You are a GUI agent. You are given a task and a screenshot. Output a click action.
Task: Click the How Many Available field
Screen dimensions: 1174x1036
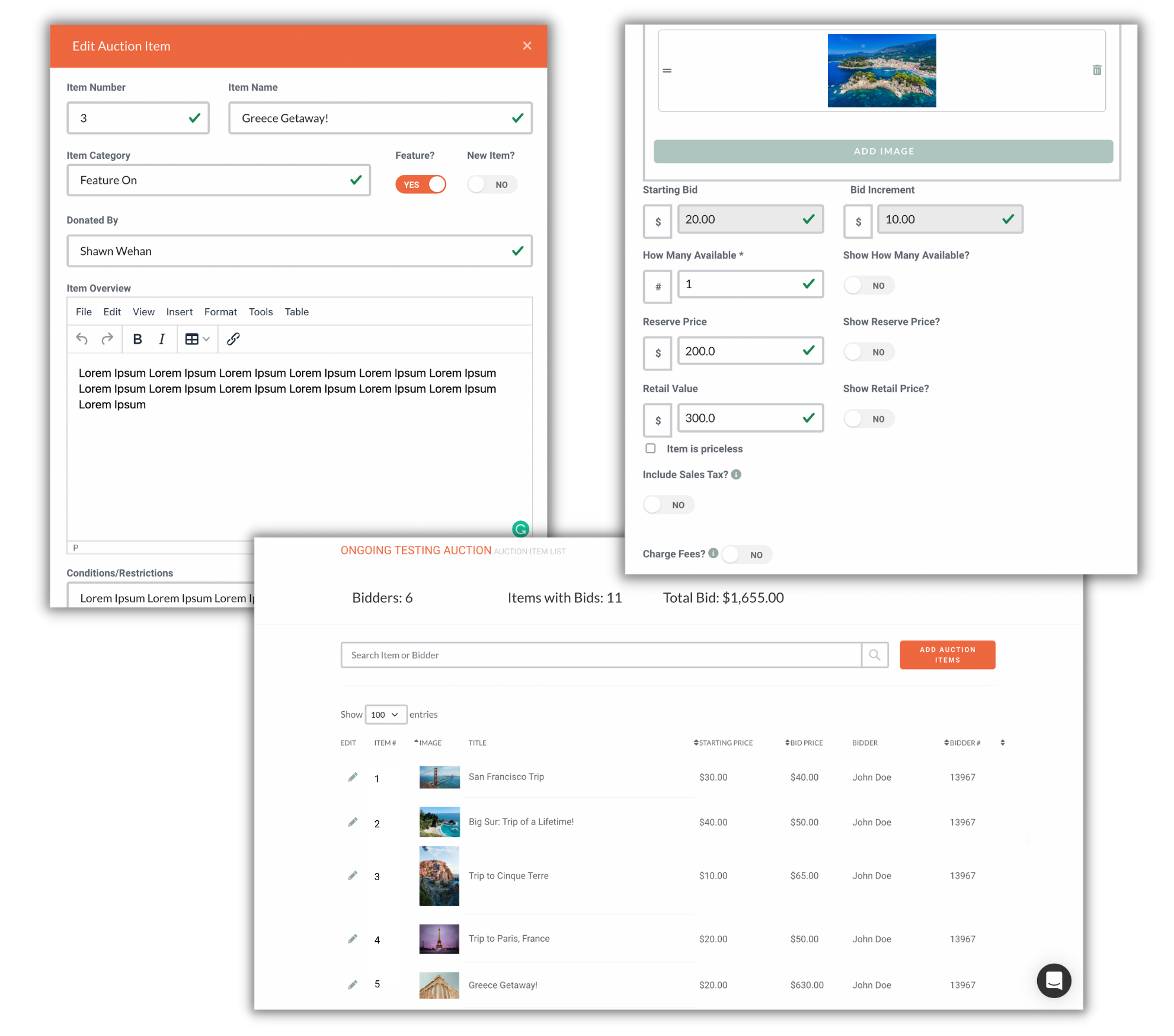[750, 284]
